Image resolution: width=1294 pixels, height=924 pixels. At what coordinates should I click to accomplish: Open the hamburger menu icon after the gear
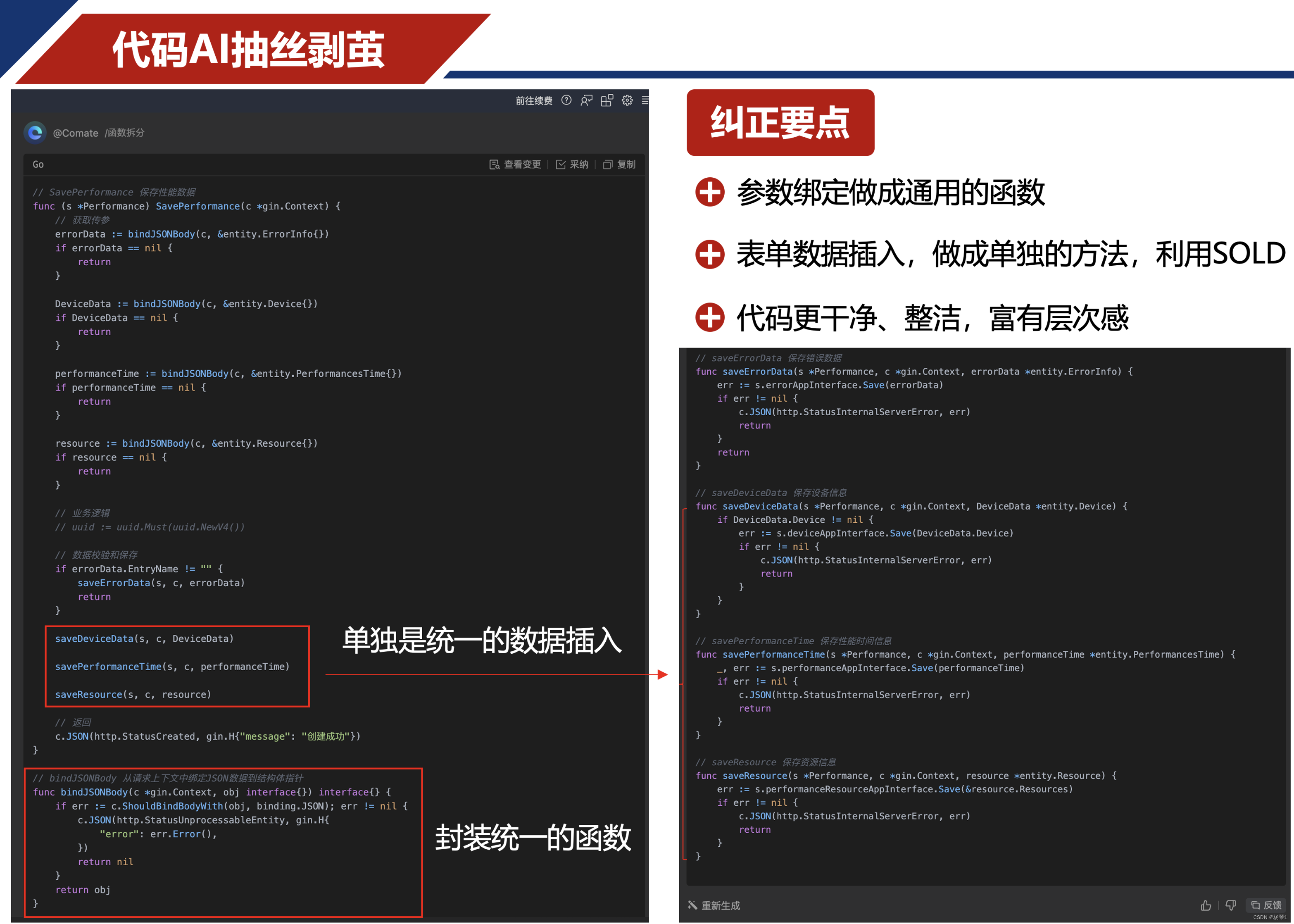coord(645,100)
